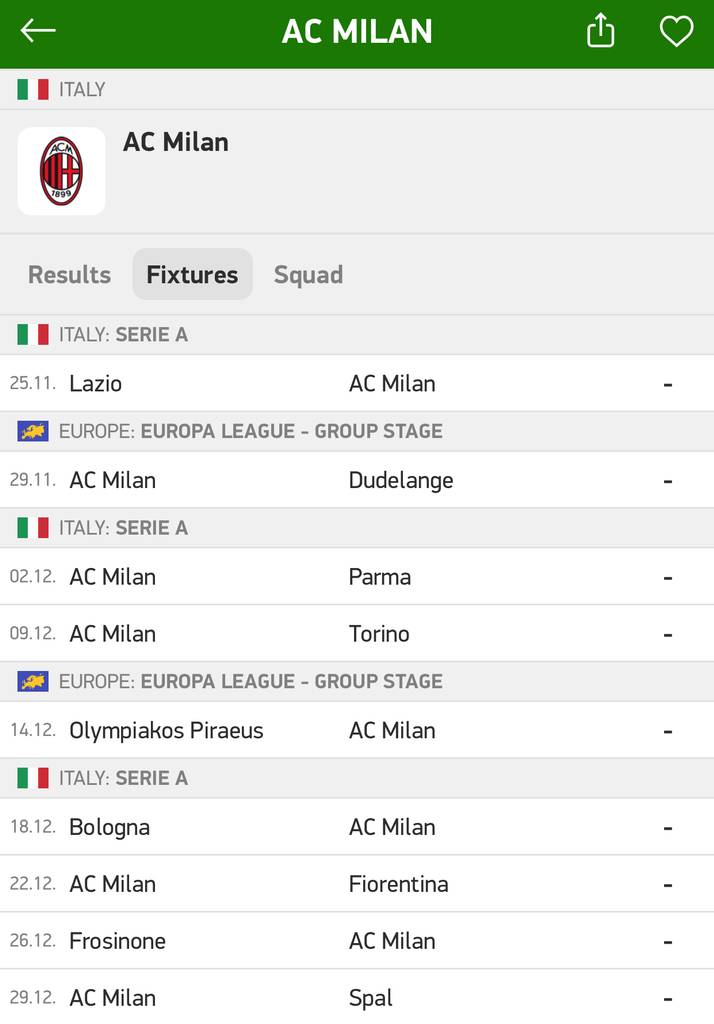The width and height of the screenshot is (714, 1024).
Task: Open the Squad tab
Action: [x=308, y=274]
